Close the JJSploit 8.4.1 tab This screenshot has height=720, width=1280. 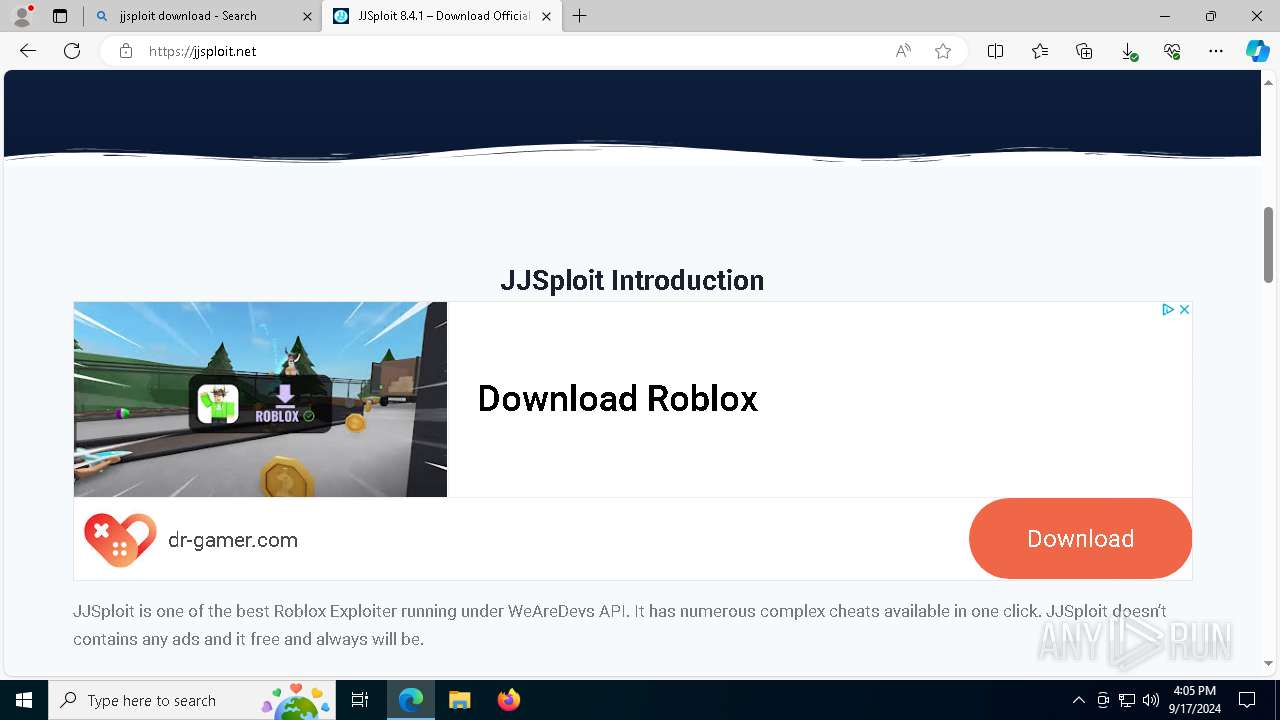[x=546, y=16]
